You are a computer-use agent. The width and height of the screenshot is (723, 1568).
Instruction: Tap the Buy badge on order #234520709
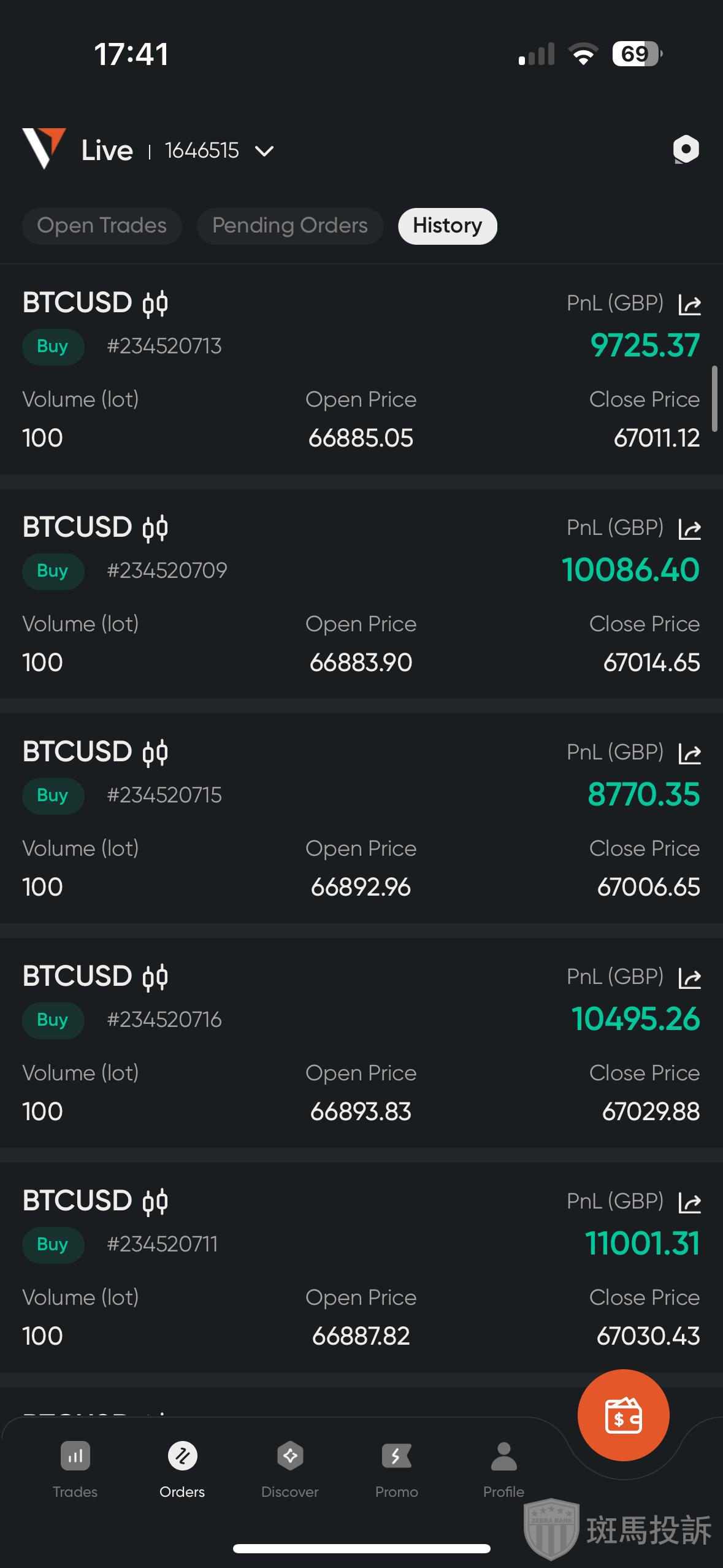(x=53, y=571)
